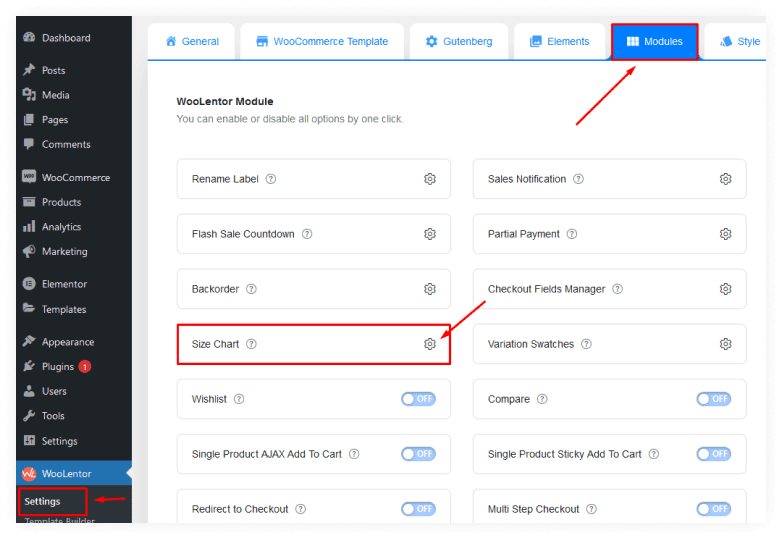The width and height of the screenshot is (782, 539).
Task: Open Products menu item
Action: (74, 202)
